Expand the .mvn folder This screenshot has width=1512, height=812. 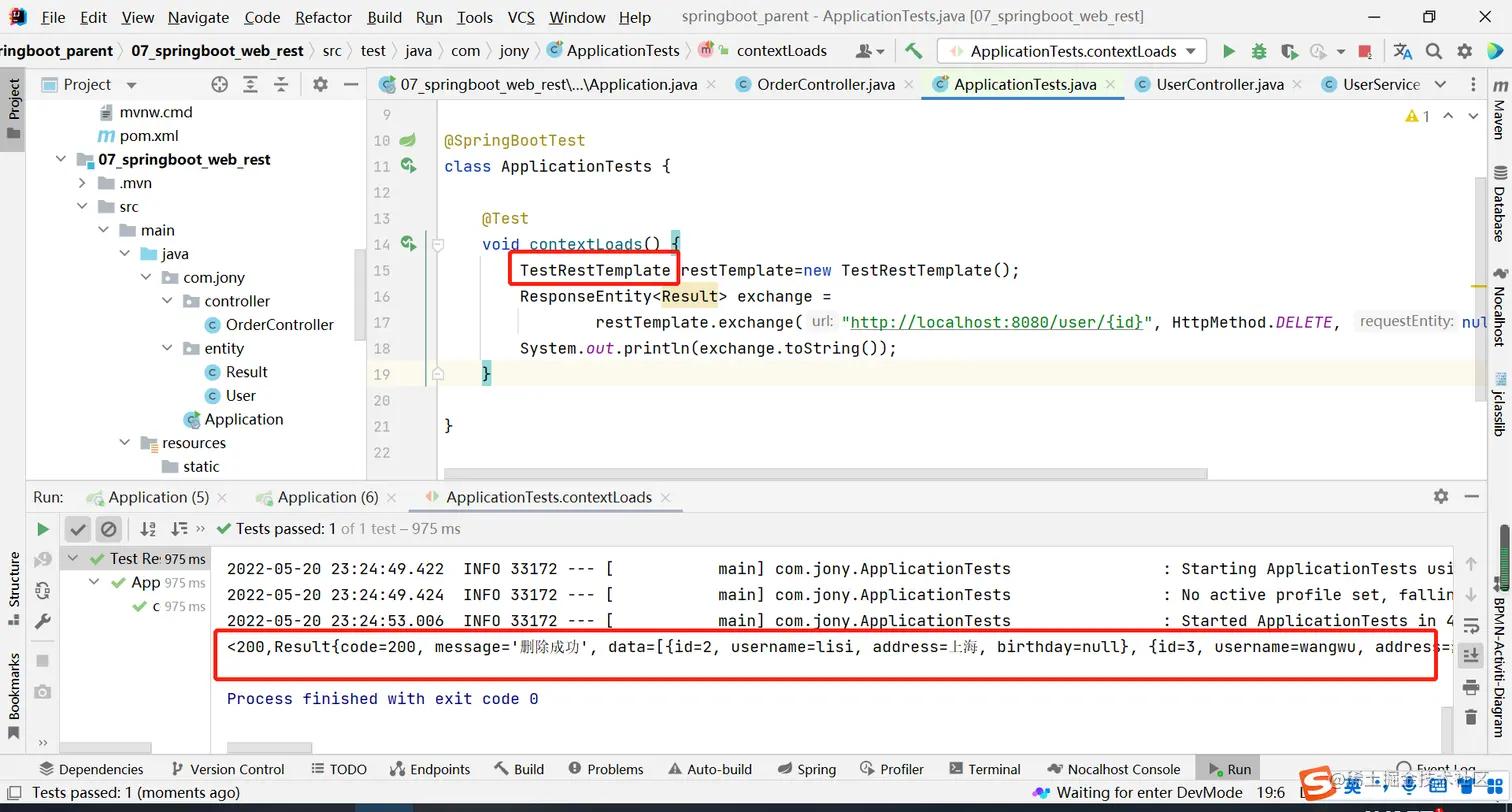tap(82, 183)
